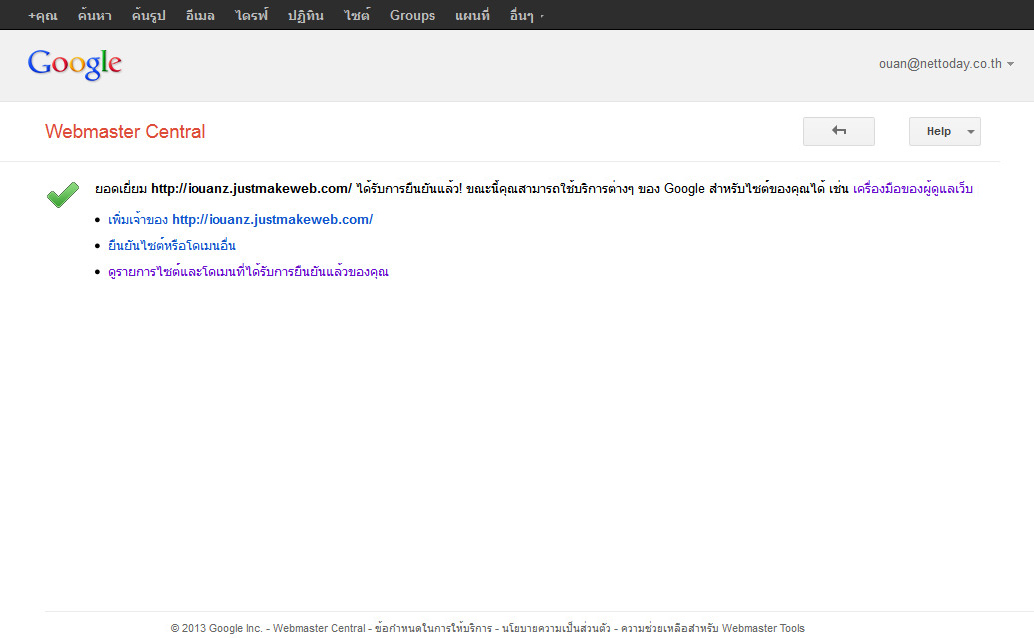Open ไซต์ in the top bar
This screenshot has height=638, width=1034.
[x=357, y=15]
